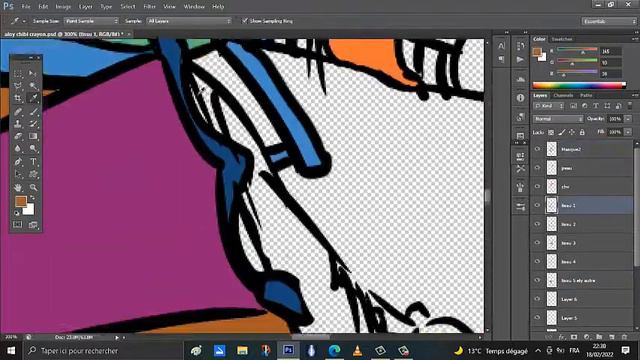Click the color spectrum ramp

579,85
